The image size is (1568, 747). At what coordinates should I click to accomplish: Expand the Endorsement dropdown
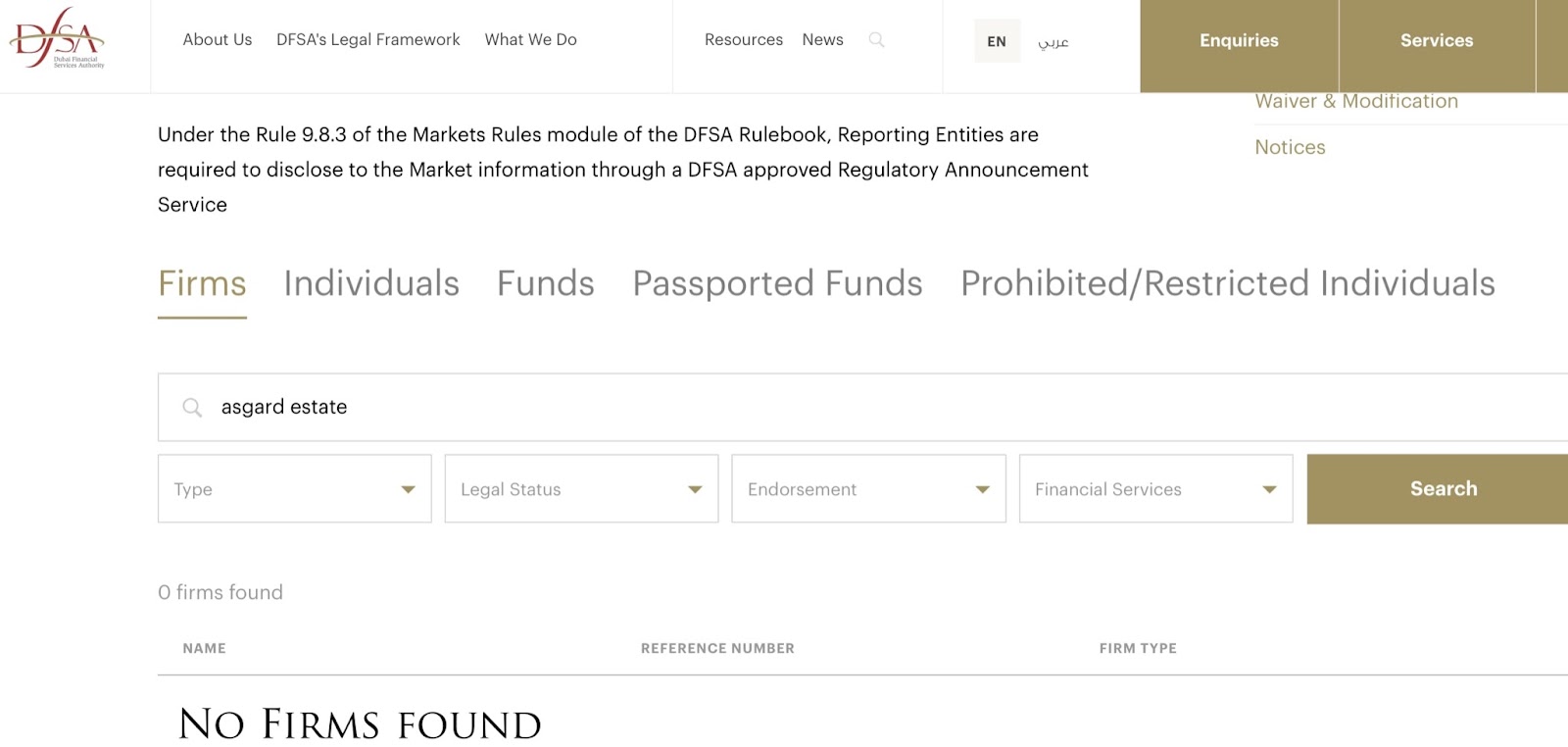pyautogui.click(x=868, y=488)
